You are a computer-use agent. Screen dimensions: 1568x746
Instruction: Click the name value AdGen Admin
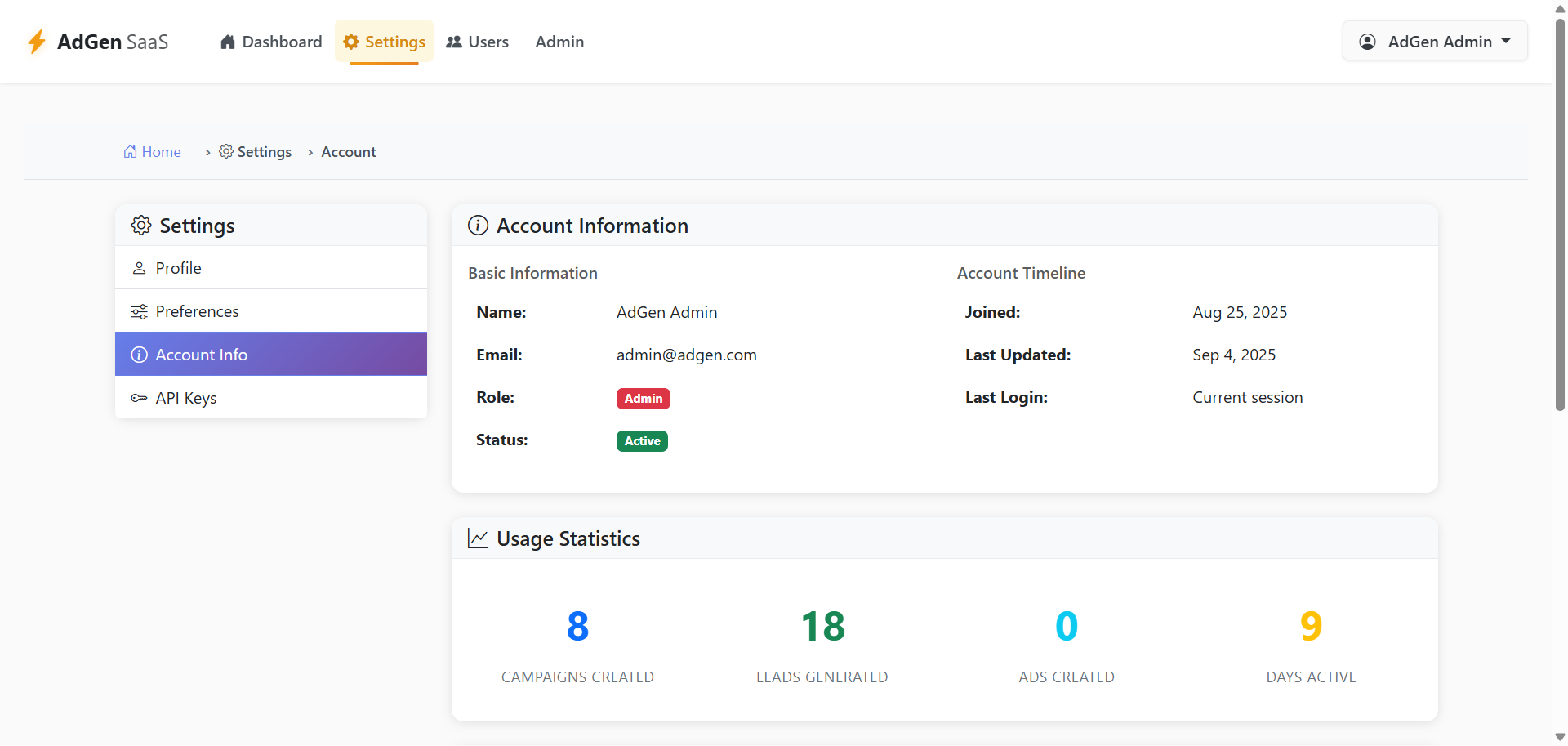(x=667, y=312)
